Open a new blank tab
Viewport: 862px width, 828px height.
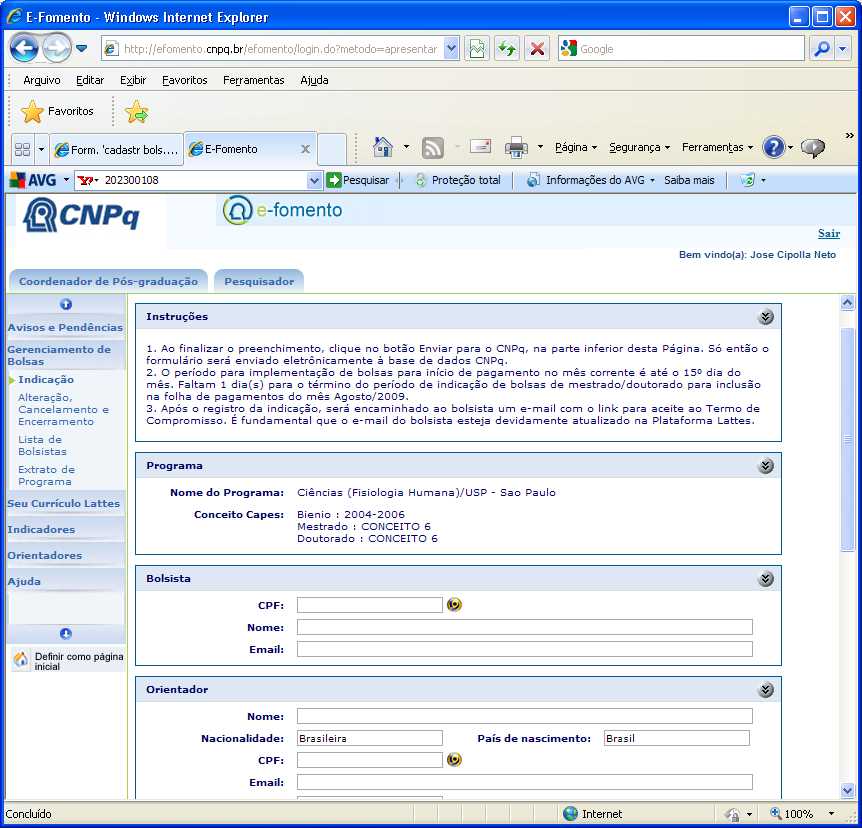coord(332,149)
